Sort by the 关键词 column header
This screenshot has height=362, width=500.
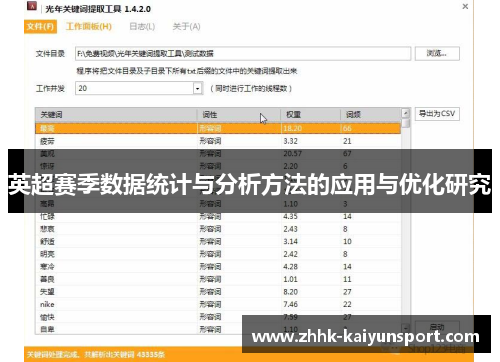[116, 115]
